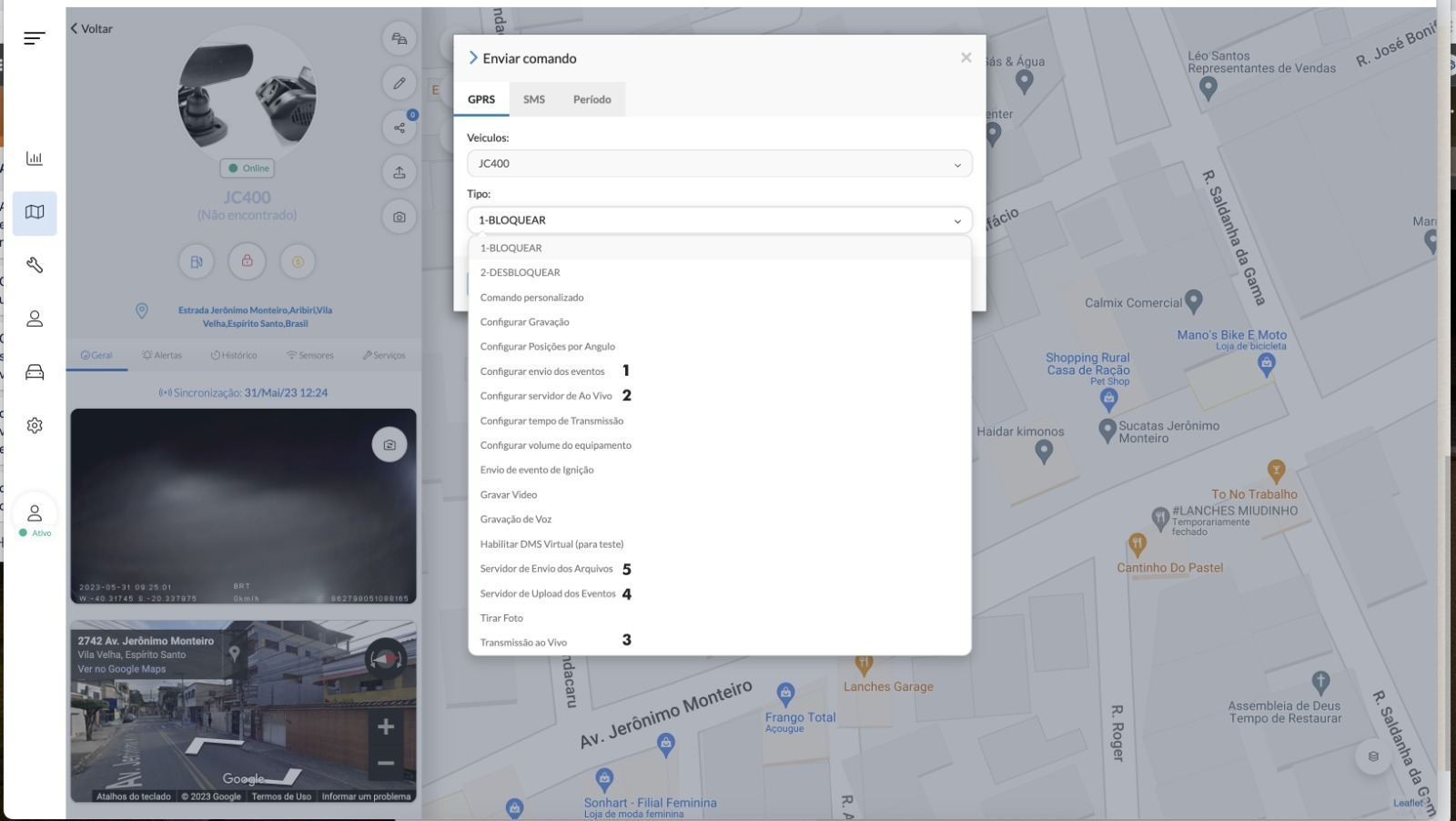The image size is (1456, 821).
Task: Select 1-BLOQUEAR from the list
Action: click(x=720, y=248)
